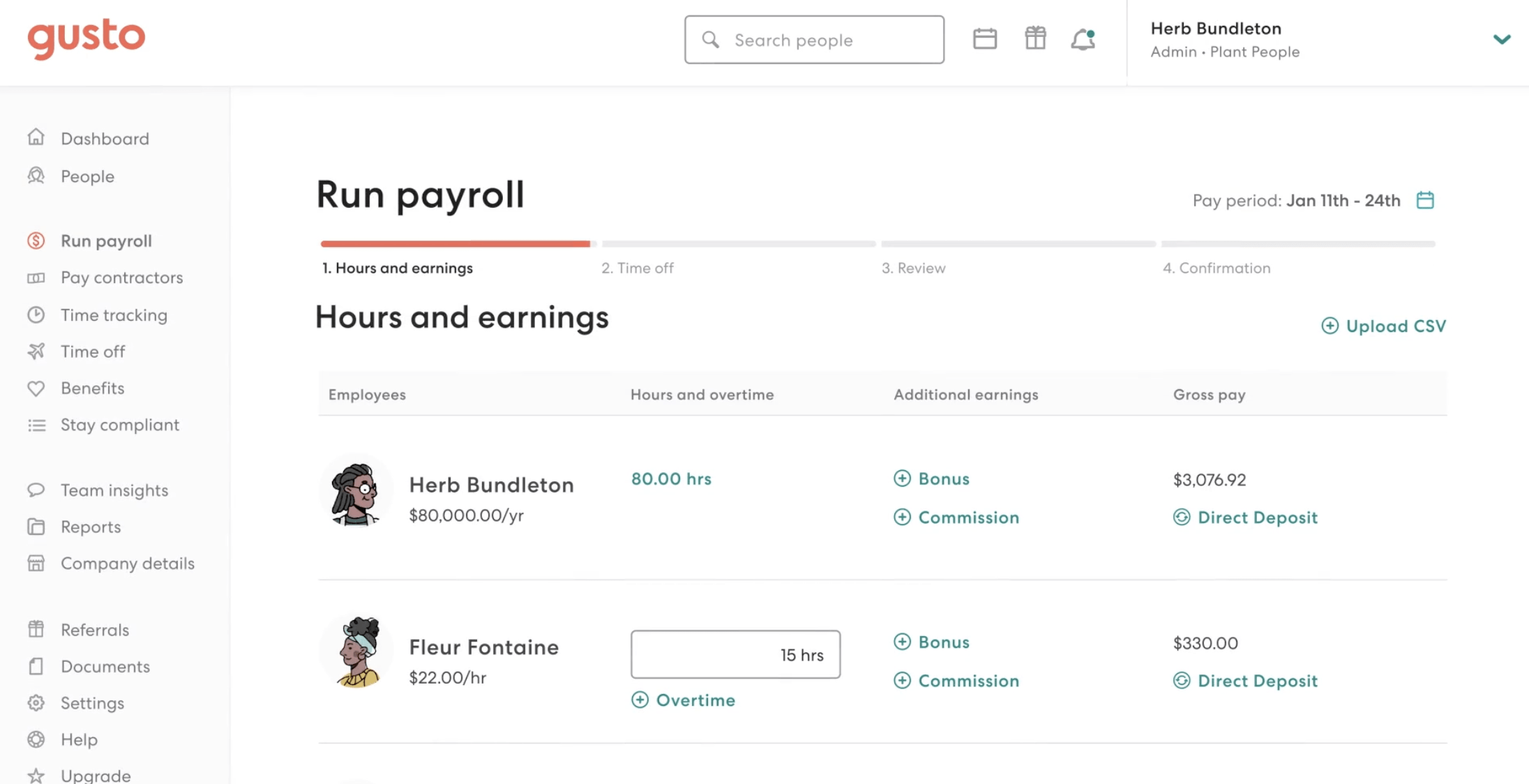Click the plus icon next to Overtime
The width and height of the screenshot is (1529, 784).
click(640, 700)
